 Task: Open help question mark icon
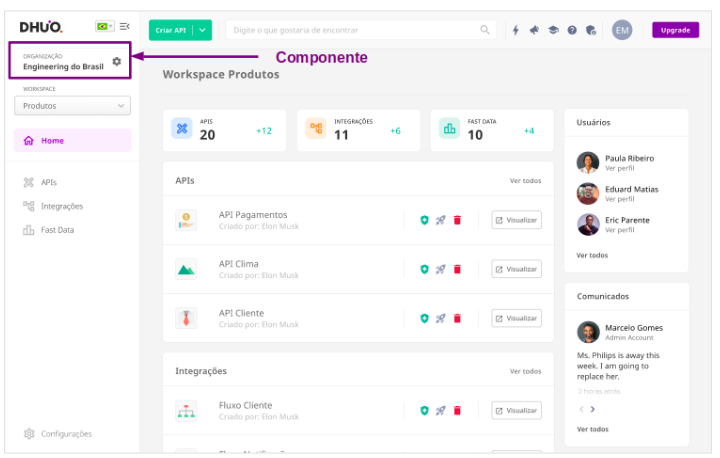click(x=572, y=30)
